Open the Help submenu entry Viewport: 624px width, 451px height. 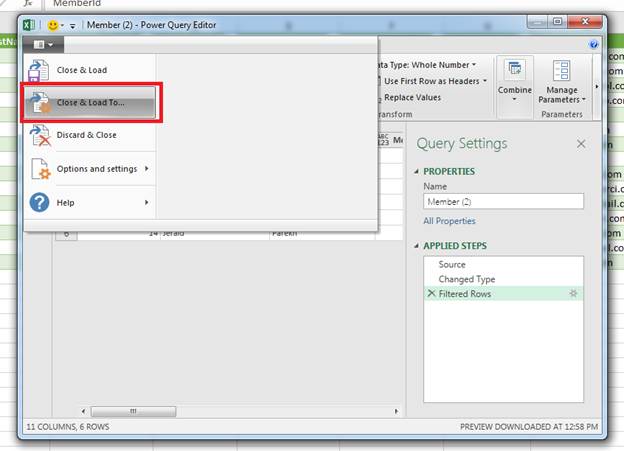[x=90, y=203]
